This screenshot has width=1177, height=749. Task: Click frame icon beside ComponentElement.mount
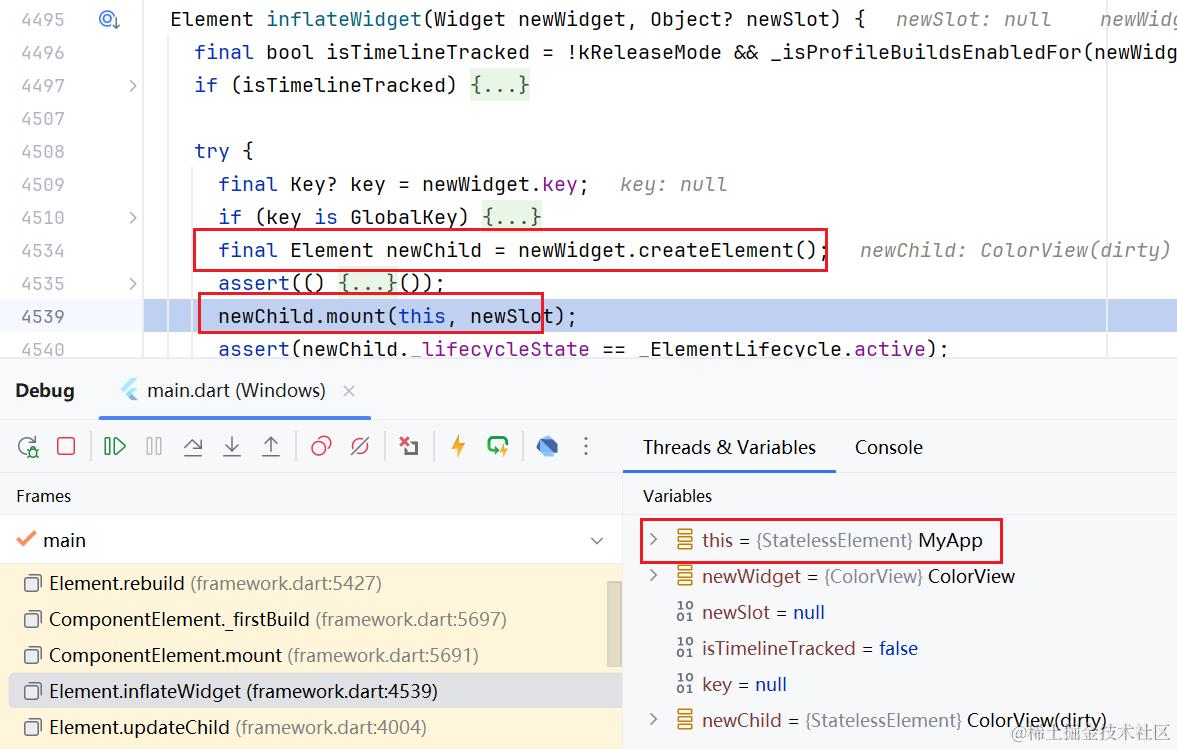pyautogui.click(x=32, y=656)
